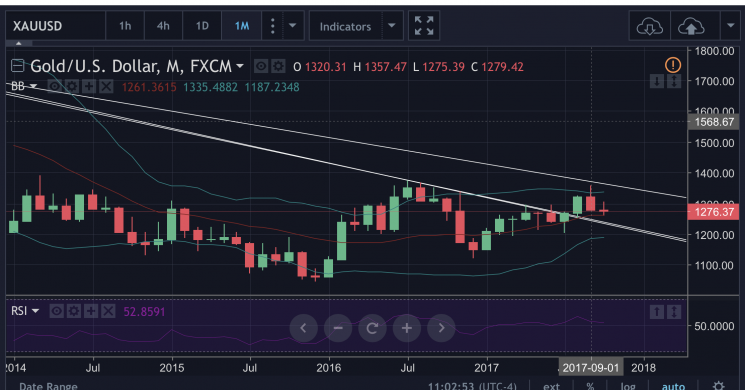
Task: Open the RSI indicator dropdown
Action: [35, 311]
